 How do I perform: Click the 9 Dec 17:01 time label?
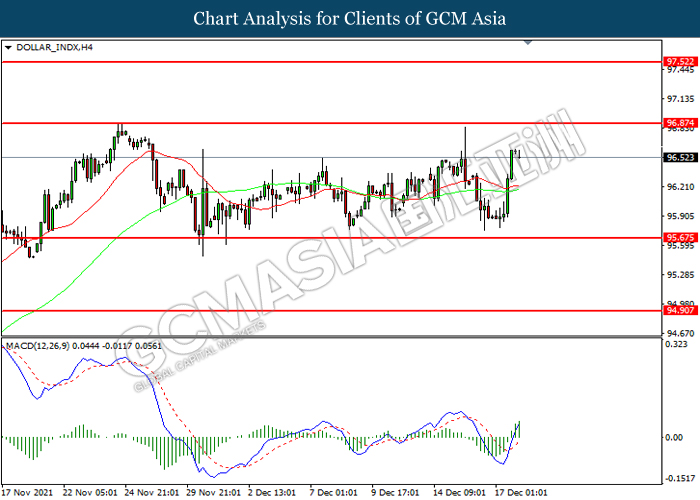coord(395,493)
